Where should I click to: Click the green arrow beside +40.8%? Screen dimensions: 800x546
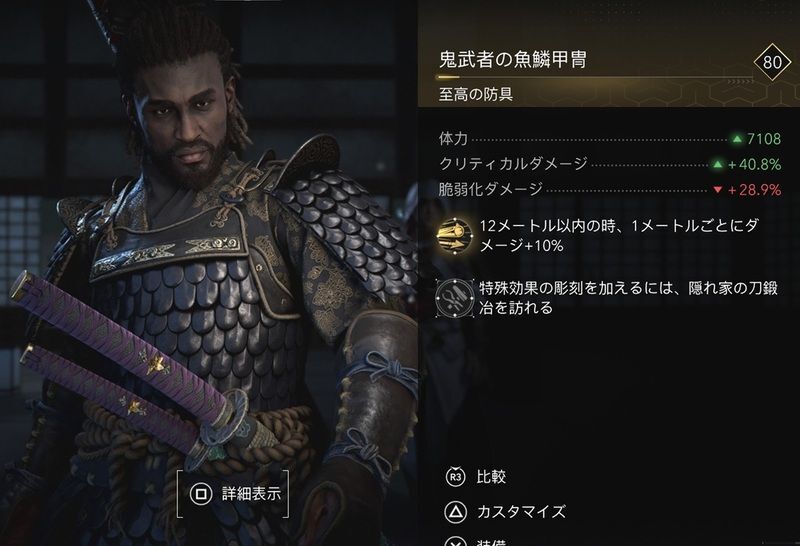tap(718, 164)
